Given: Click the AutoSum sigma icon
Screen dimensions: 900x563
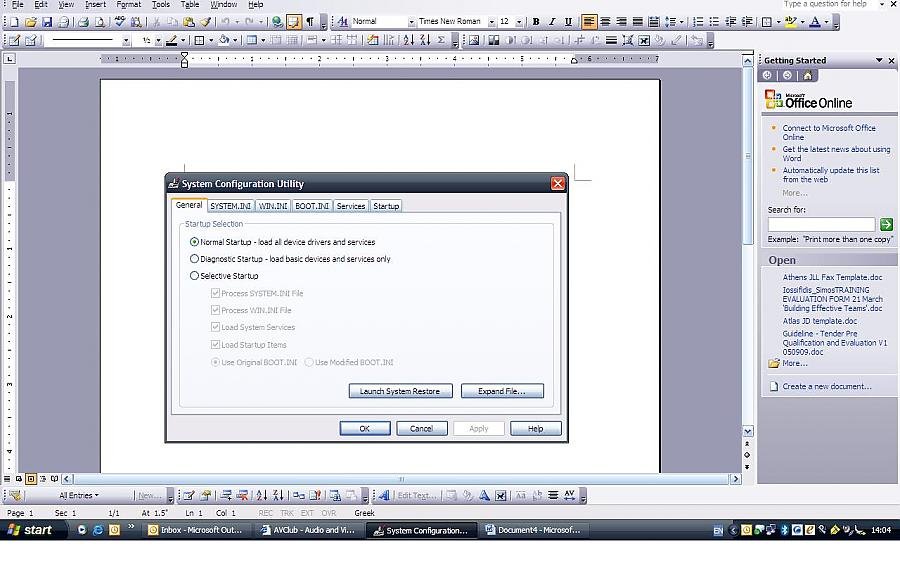Looking at the screenshot, I should [441, 40].
